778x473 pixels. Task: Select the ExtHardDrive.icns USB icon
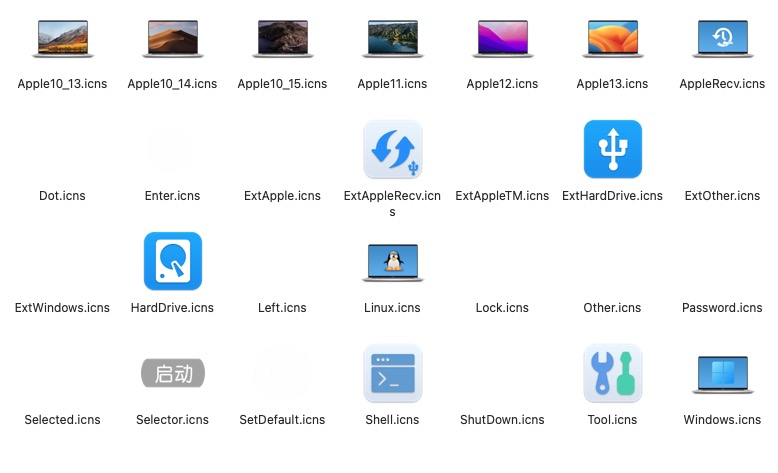[612, 149]
